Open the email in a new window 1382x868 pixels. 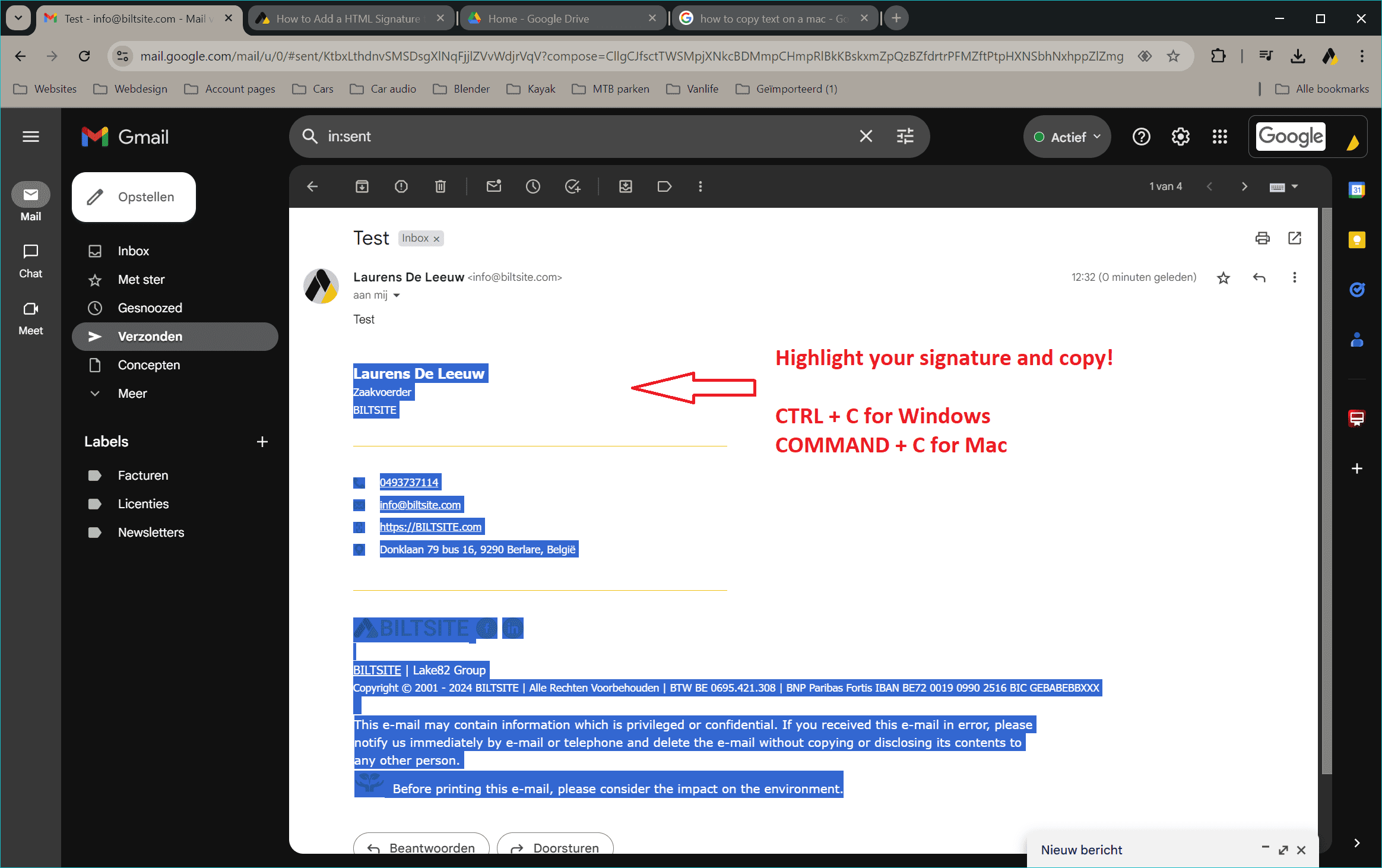click(x=1295, y=238)
